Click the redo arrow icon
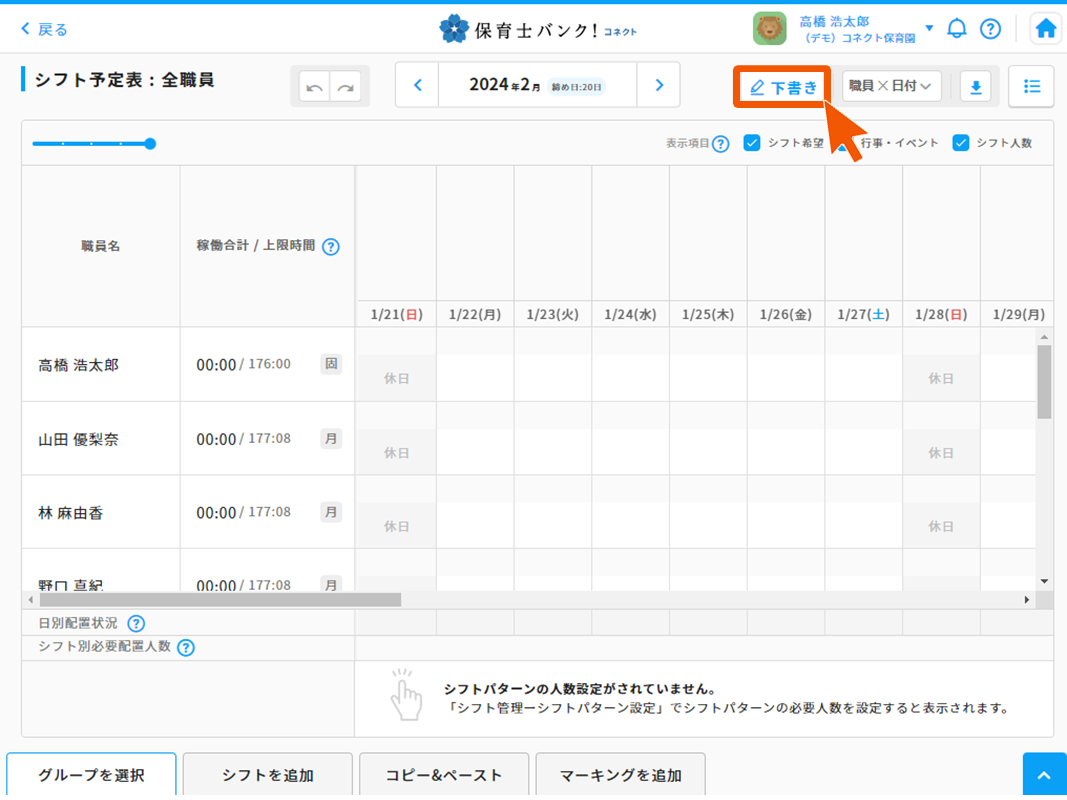Screen dimensions: 1067x800 (x=346, y=88)
